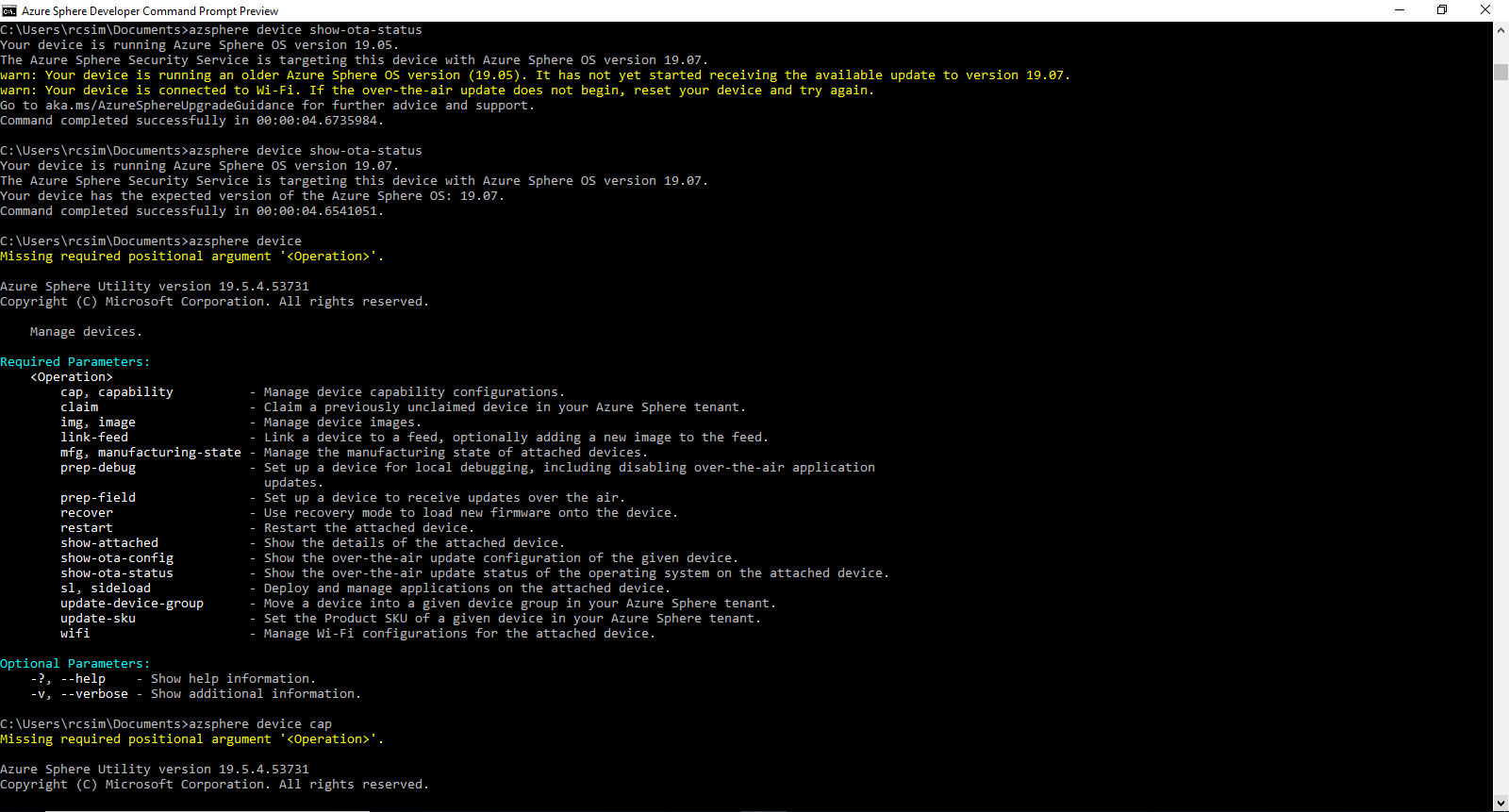The image size is (1509, 812).
Task: Click the 'wifi' operation name
Action: (75, 634)
